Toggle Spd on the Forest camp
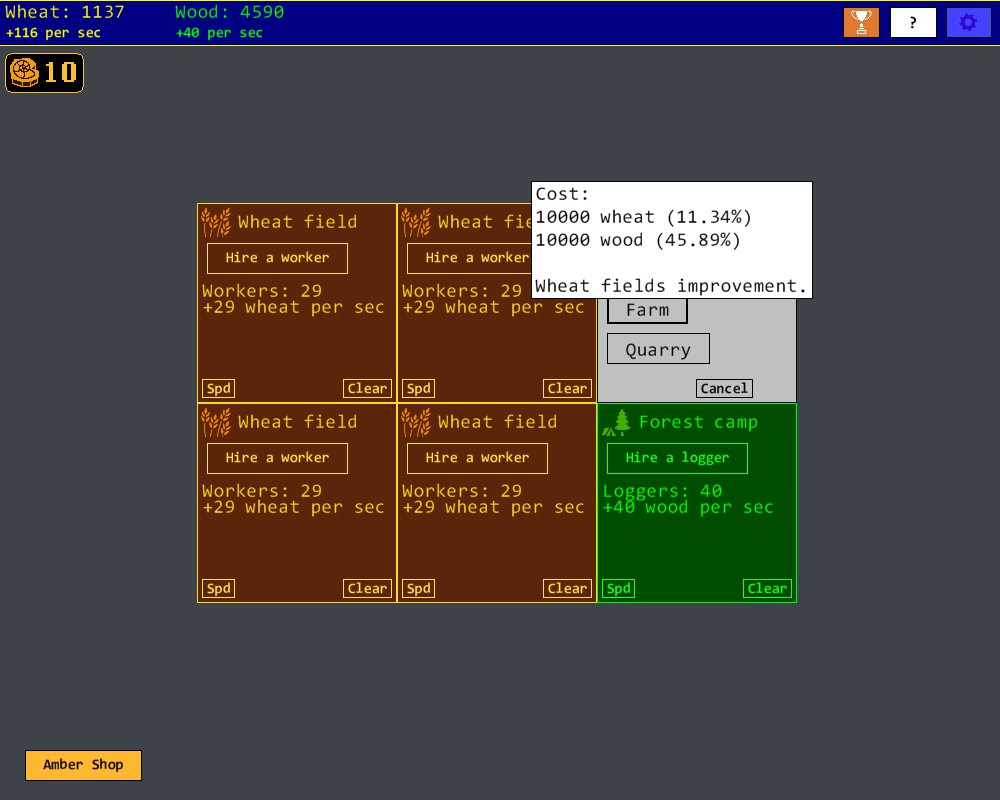 pos(618,588)
